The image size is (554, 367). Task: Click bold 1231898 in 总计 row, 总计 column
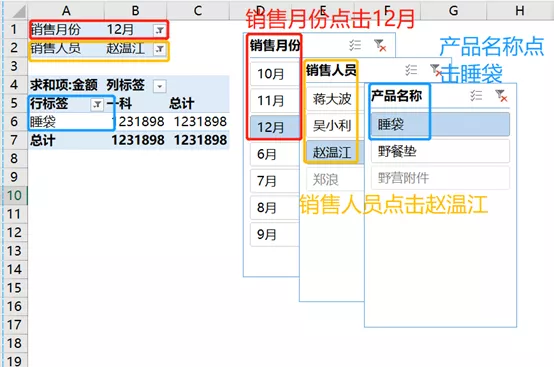(x=200, y=140)
